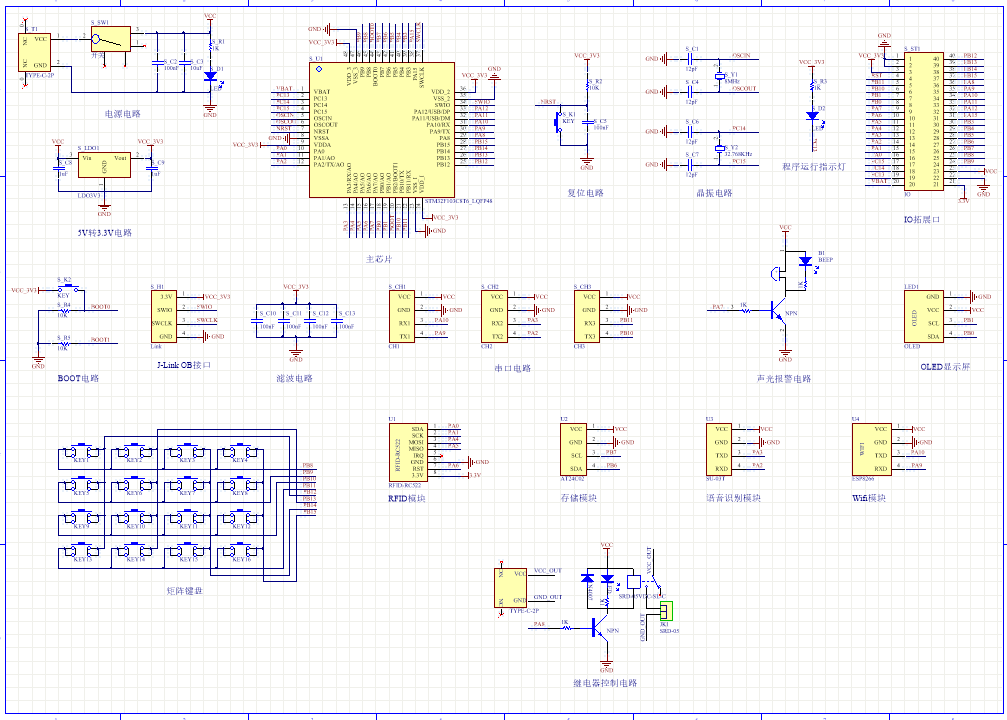The width and height of the screenshot is (1007, 720).
Task: Click the '声光报警电路' section label
Action: pyautogui.click(x=784, y=379)
